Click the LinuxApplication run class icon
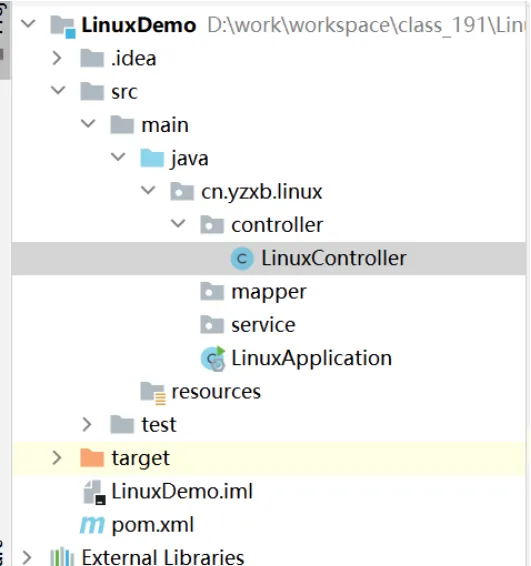This screenshot has height=566, width=531. (x=213, y=358)
